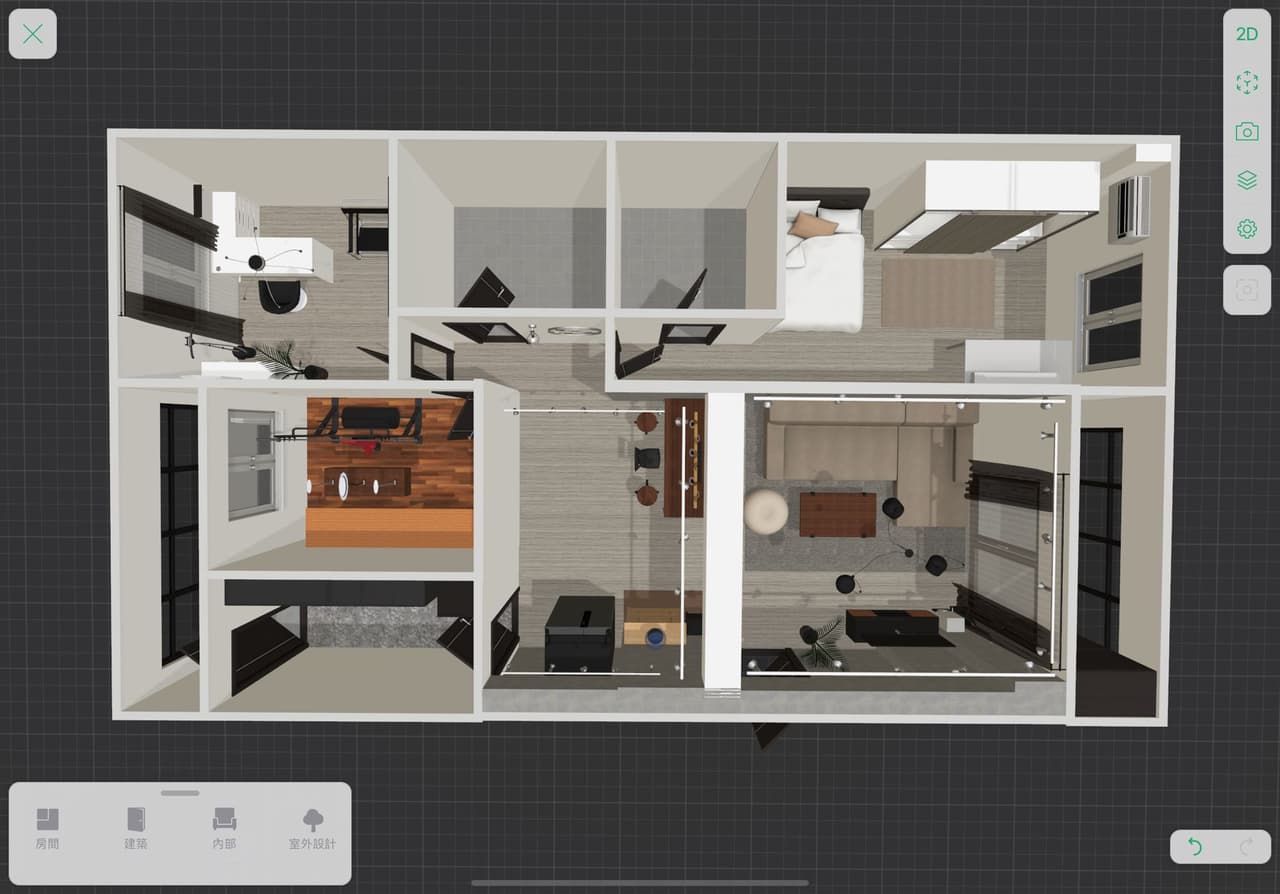Viewport: 1280px width, 894px height.
Task: Redo the last undone action
Action: point(1246,847)
